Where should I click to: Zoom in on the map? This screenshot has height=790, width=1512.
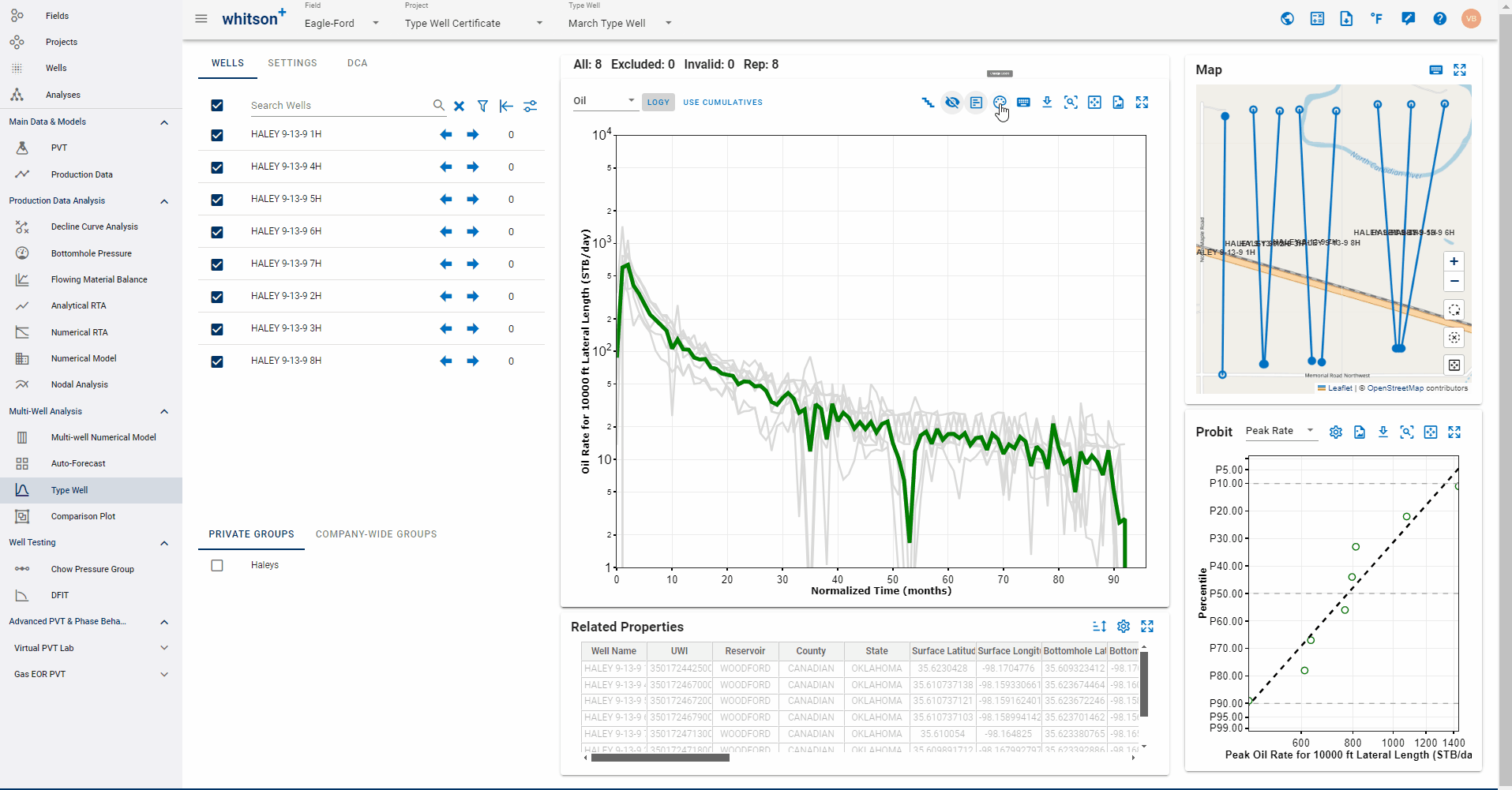(x=1454, y=261)
